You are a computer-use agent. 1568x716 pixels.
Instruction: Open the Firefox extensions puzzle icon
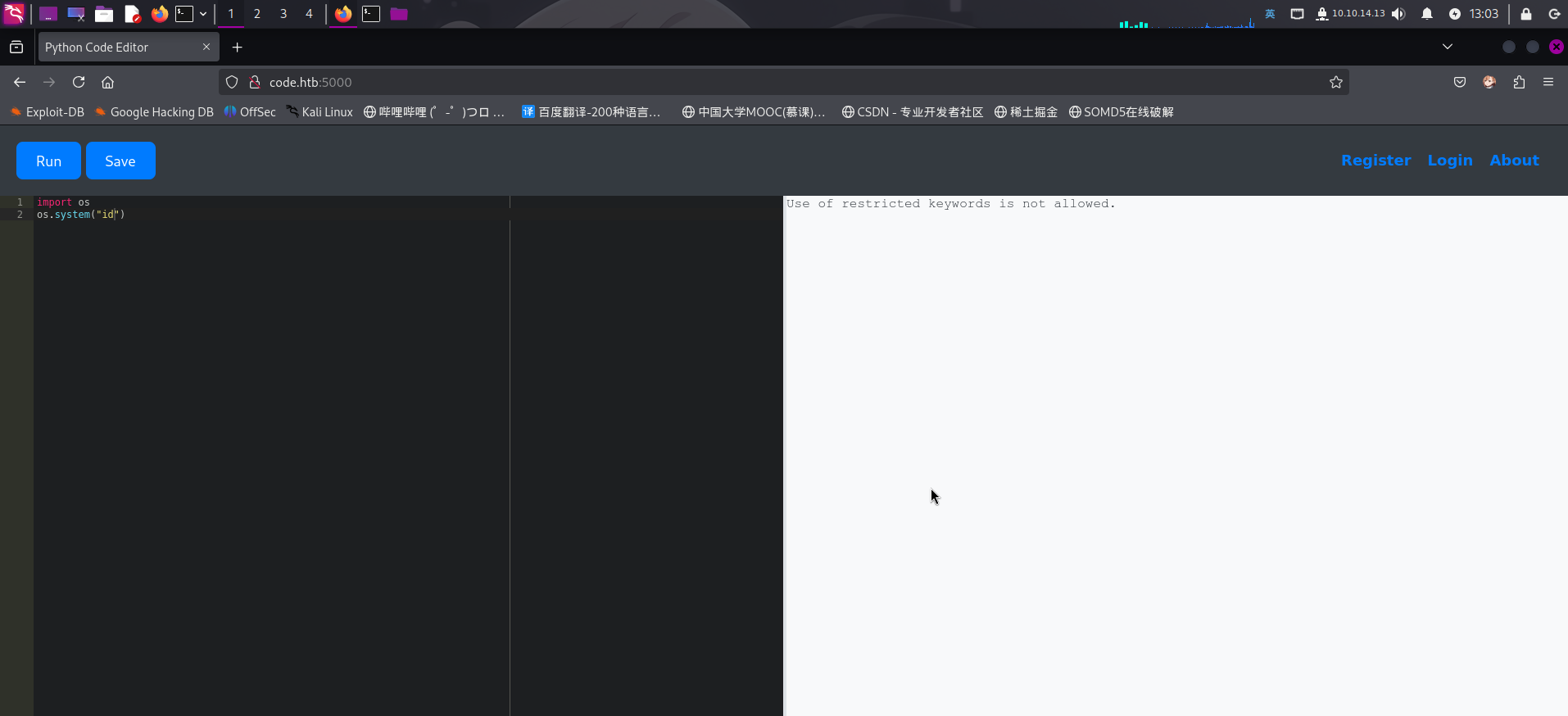tap(1519, 82)
